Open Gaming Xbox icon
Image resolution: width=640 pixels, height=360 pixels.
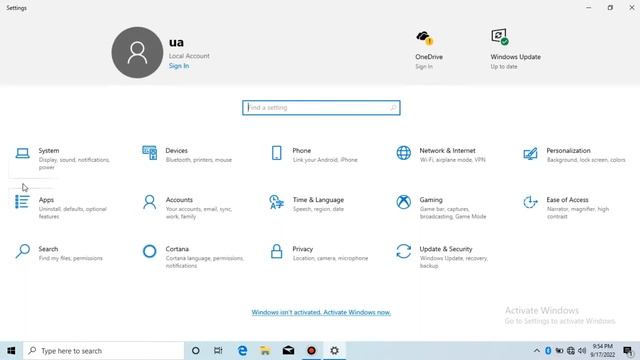403,202
